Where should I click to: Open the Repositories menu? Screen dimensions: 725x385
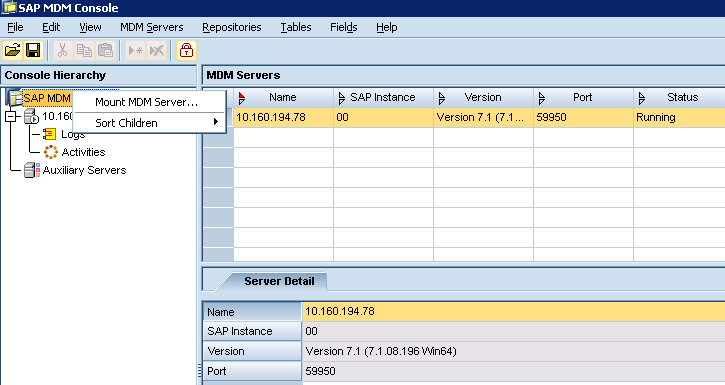pos(232,27)
